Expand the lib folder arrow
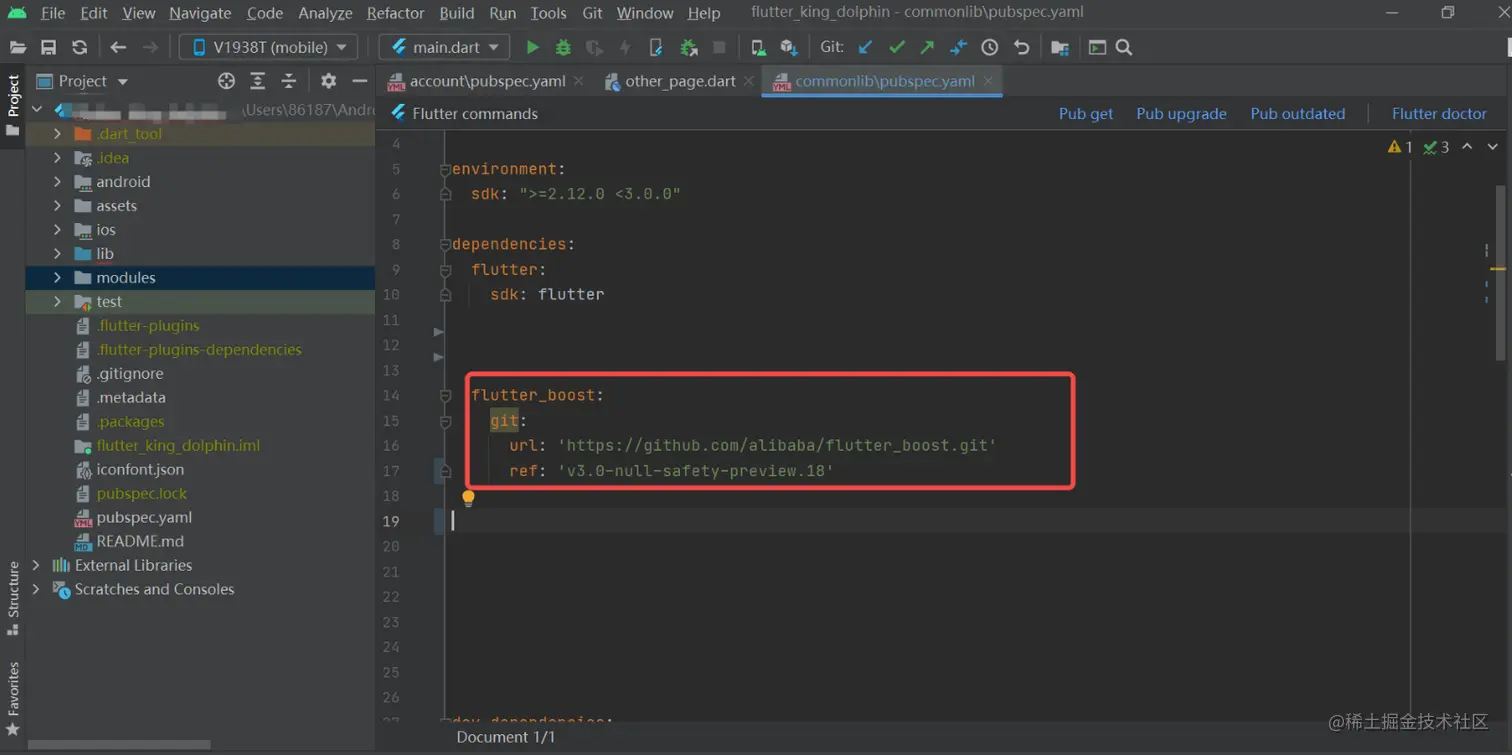1512x755 pixels. (57, 254)
